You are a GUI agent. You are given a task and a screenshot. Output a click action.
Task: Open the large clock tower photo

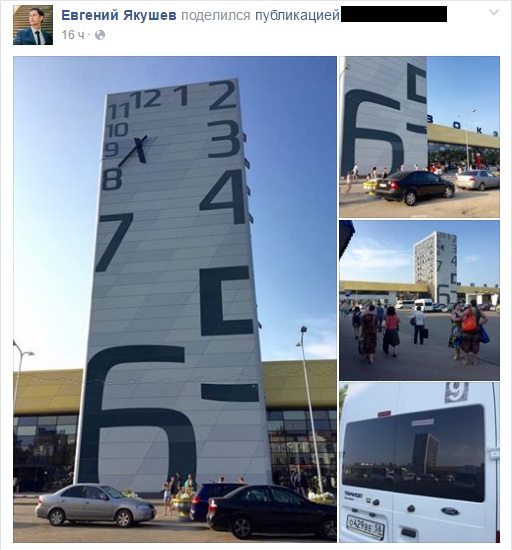pyautogui.click(x=175, y=299)
